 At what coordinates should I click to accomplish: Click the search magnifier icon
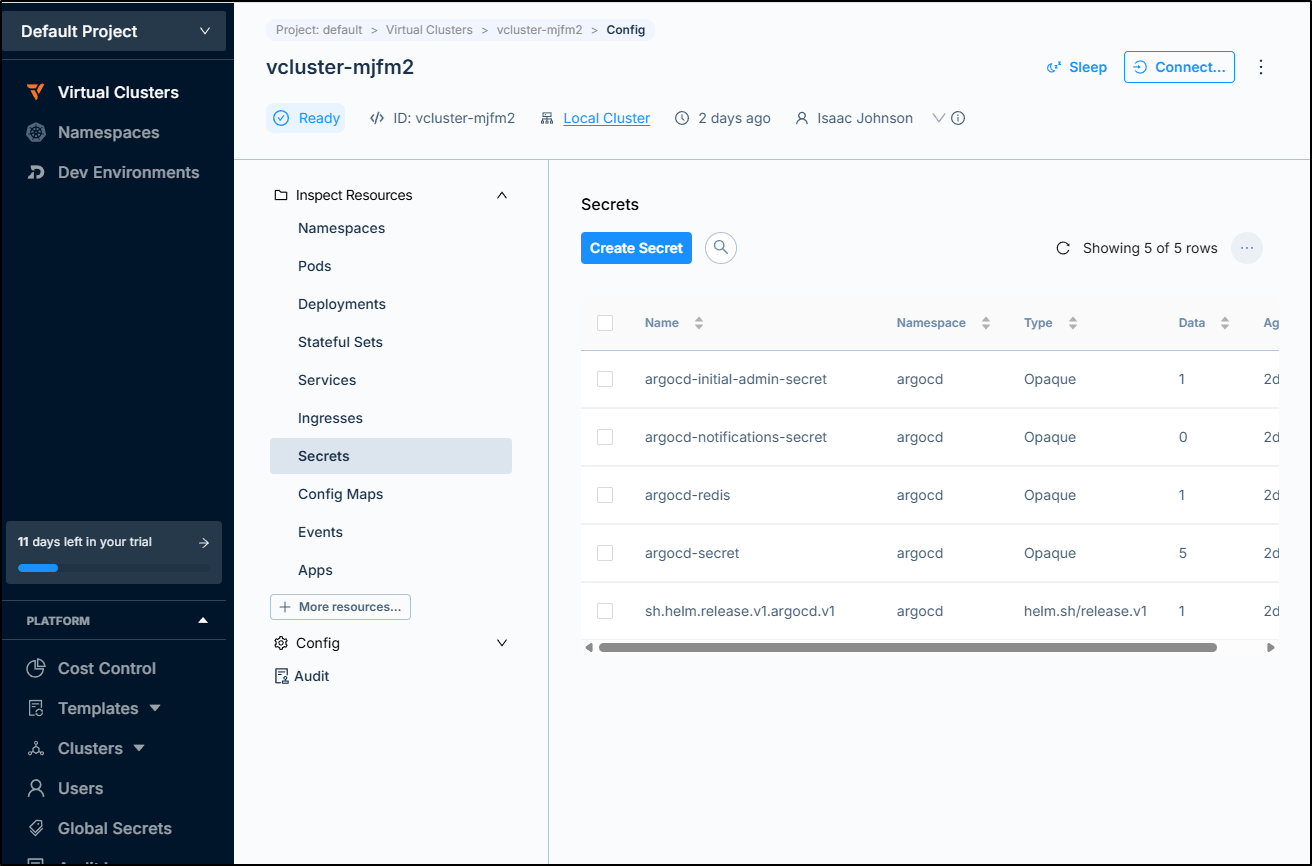[721, 248]
